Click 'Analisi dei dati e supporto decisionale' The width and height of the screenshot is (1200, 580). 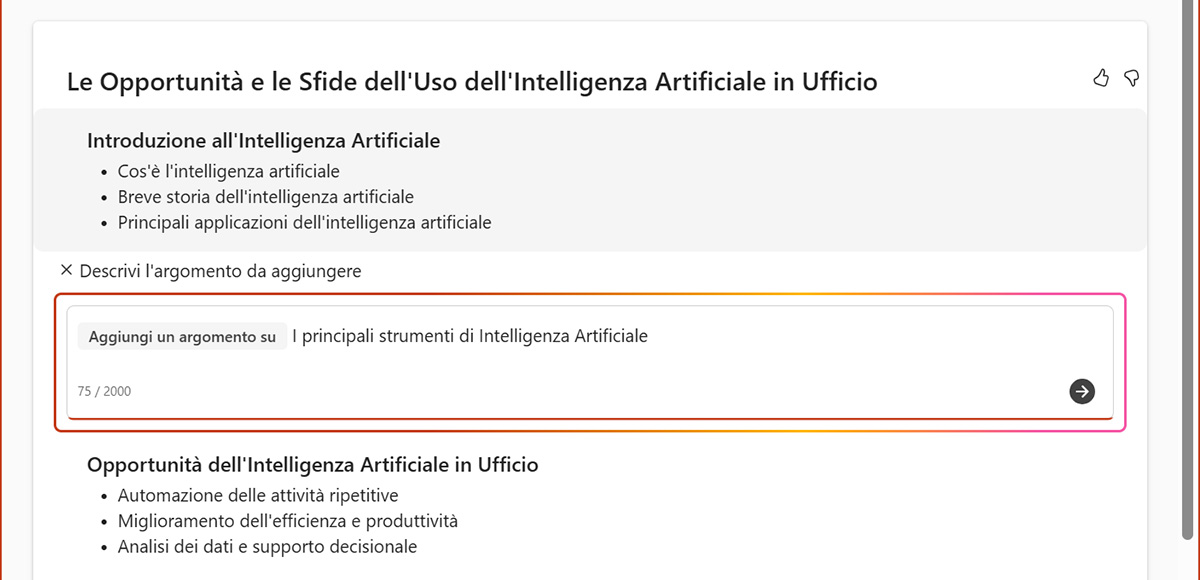(x=267, y=546)
